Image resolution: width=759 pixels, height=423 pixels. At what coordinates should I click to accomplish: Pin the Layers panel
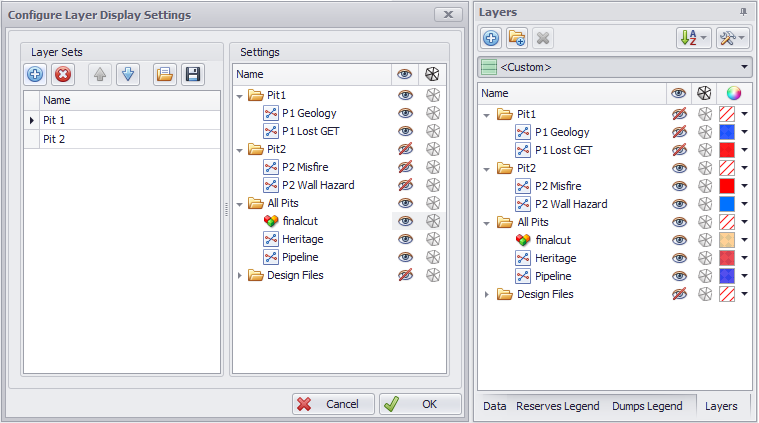tap(743, 12)
